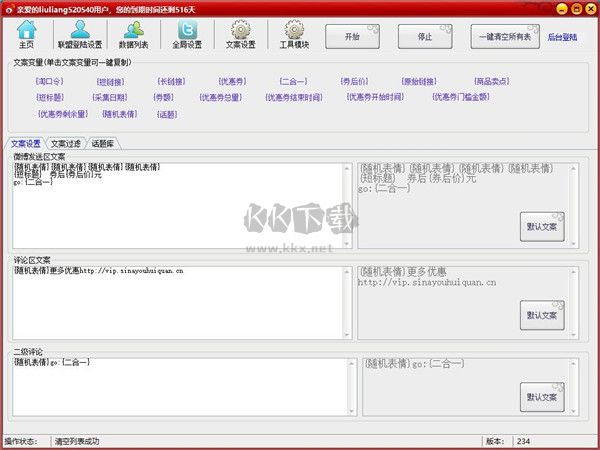Open 文案设置 gear icon in toolbar
This screenshot has width=600, height=450.
point(241,34)
